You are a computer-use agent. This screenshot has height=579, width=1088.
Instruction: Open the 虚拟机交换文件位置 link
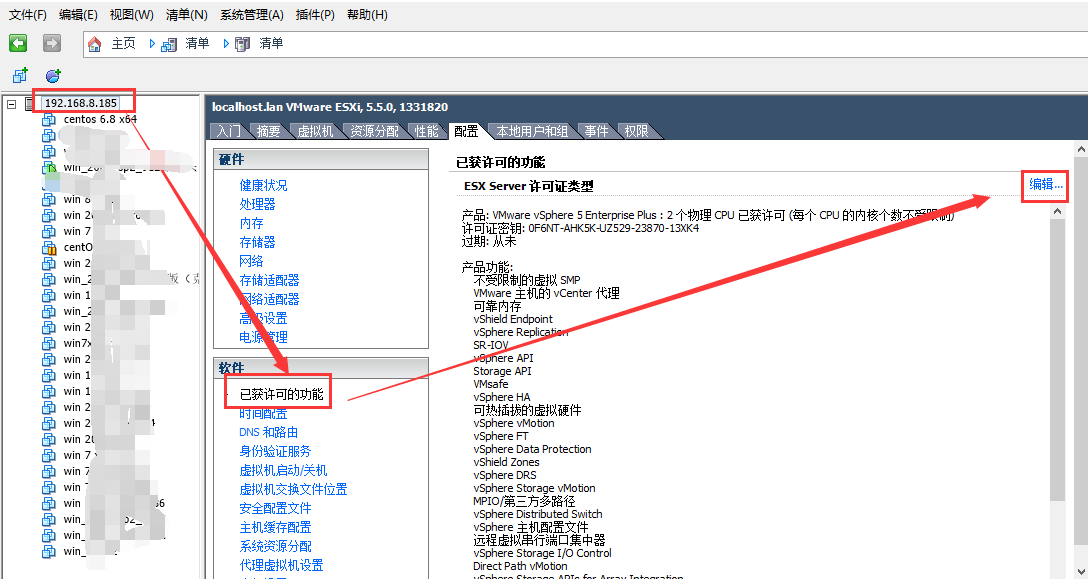(294, 489)
